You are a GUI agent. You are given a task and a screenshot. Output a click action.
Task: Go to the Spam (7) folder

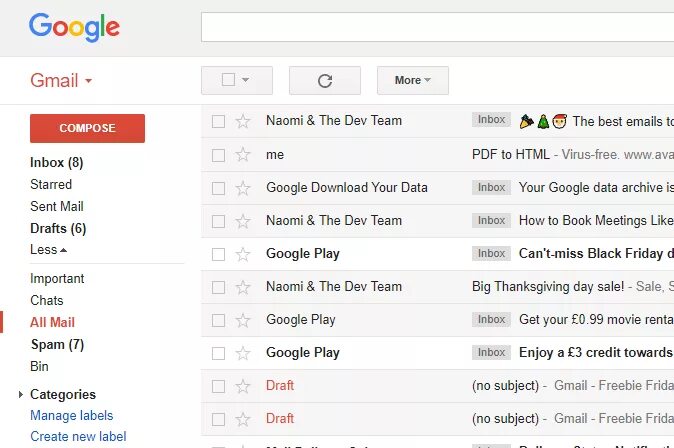[57, 344]
